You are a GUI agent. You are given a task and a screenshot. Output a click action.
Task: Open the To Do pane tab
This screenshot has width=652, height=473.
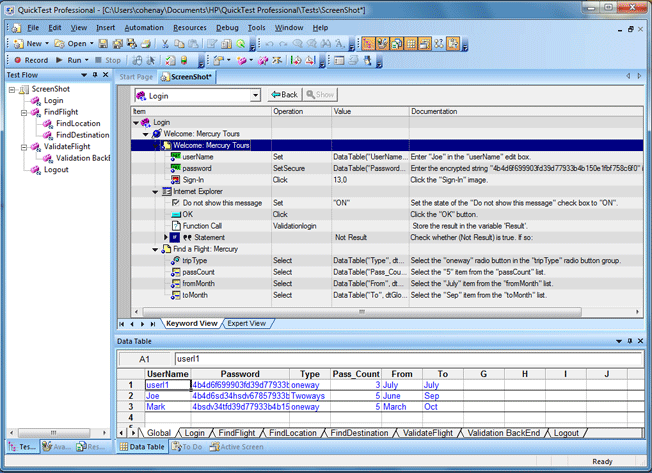[x=190, y=446]
